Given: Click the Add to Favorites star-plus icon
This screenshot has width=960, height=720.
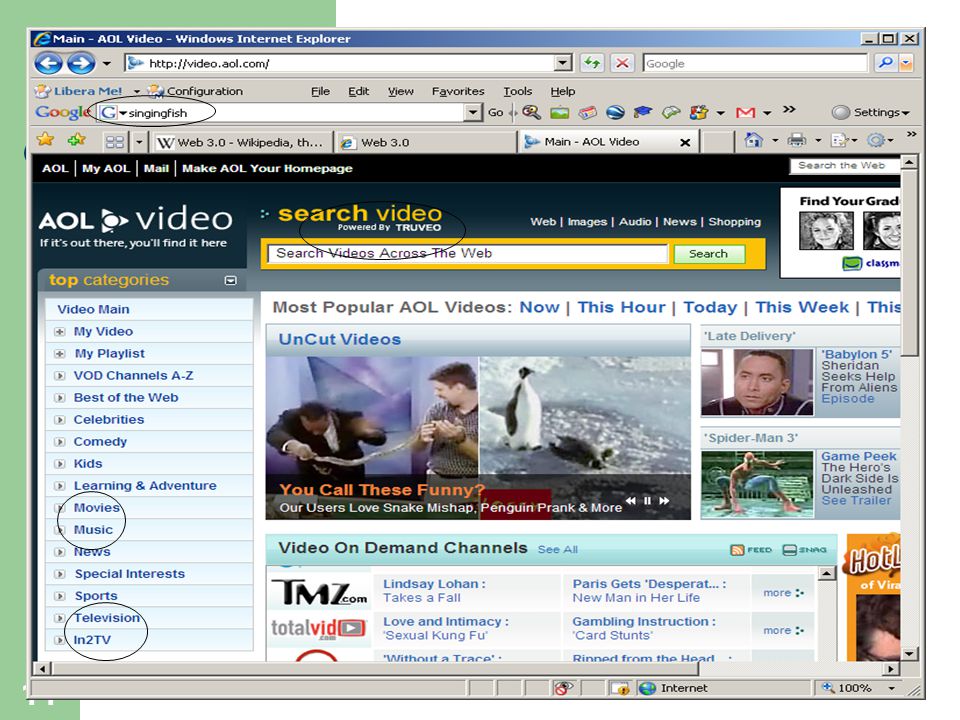Looking at the screenshot, I should (77, 140).
